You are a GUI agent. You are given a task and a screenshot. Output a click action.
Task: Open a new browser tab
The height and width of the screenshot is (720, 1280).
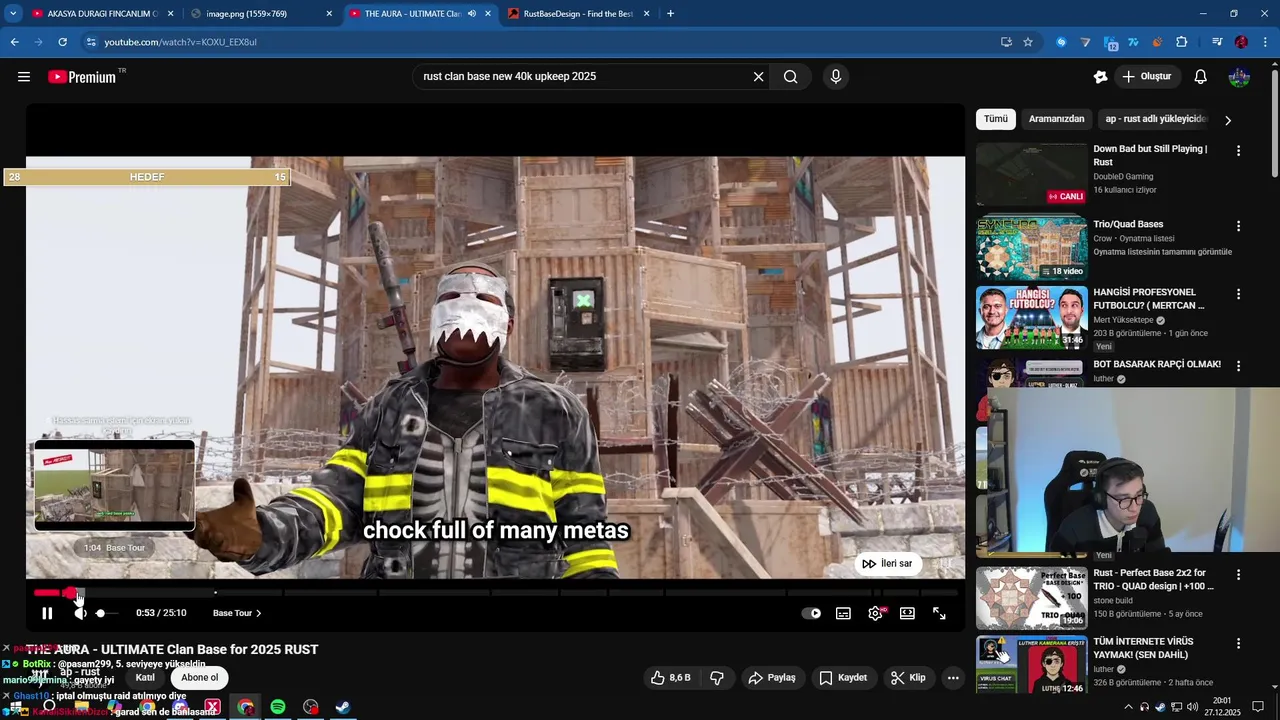(670, 14)
